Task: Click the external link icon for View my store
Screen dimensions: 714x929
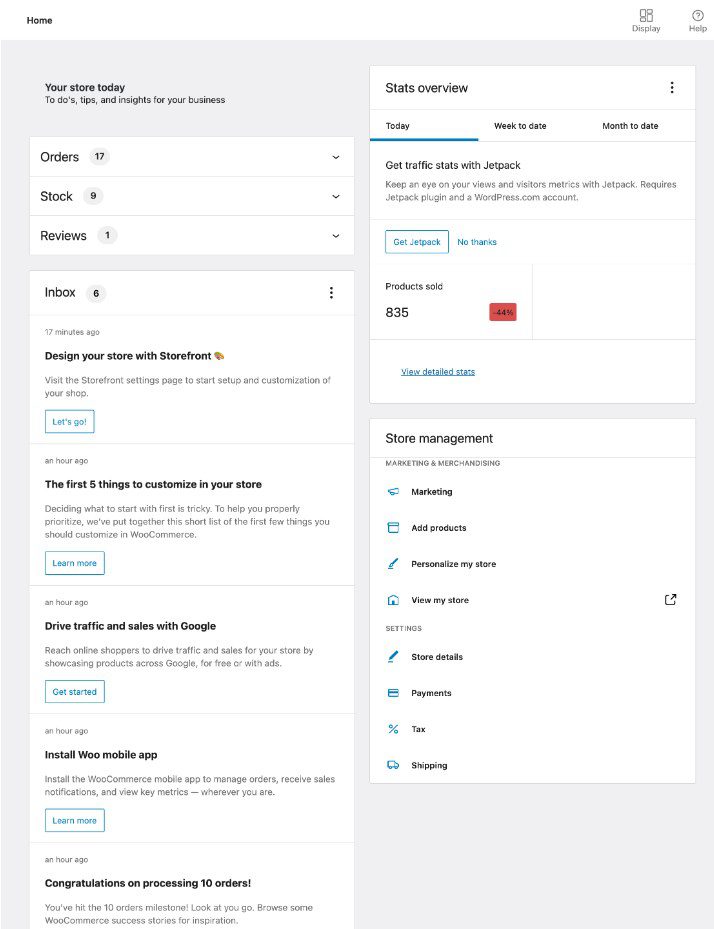Action: pos(670,600)
